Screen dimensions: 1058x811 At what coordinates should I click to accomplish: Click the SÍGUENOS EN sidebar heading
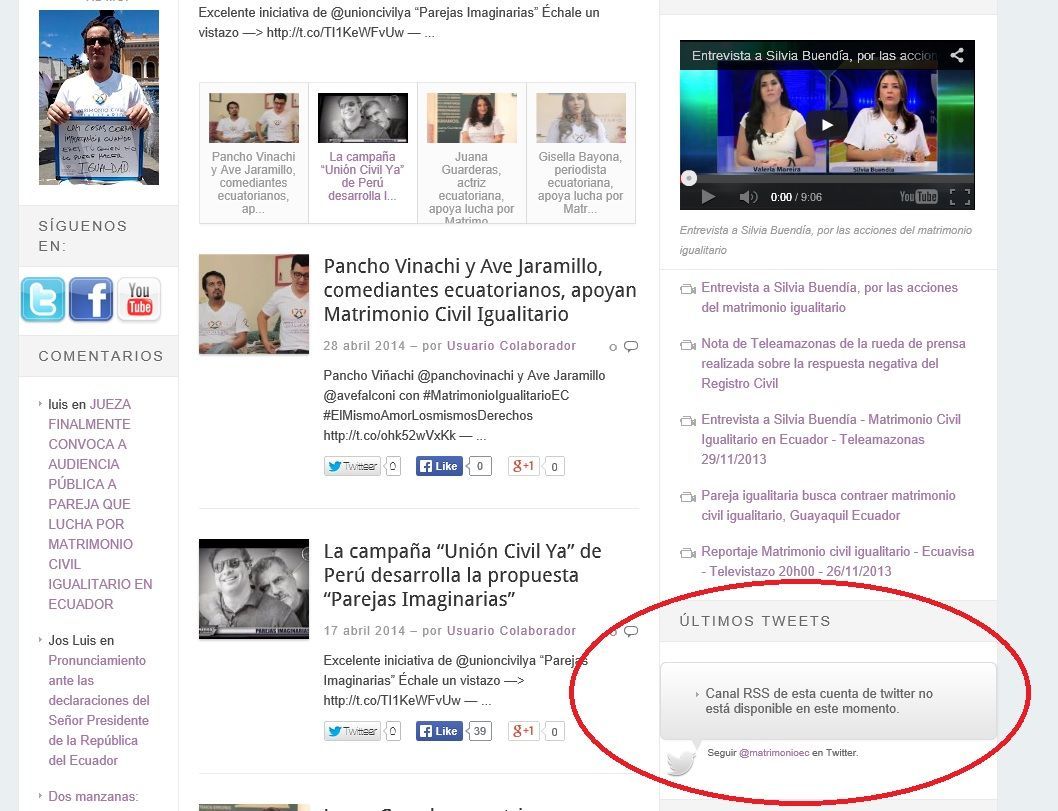(83, 235)
